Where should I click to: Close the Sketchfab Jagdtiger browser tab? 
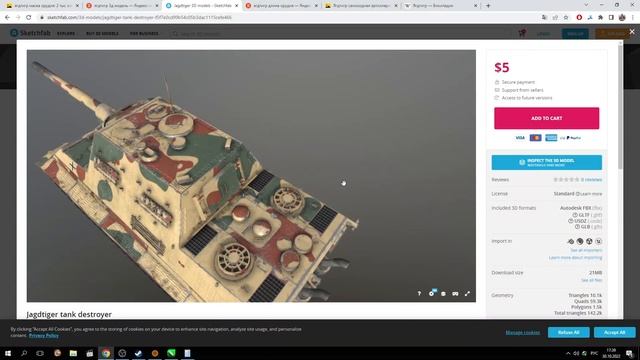click(x=236, y=6)
